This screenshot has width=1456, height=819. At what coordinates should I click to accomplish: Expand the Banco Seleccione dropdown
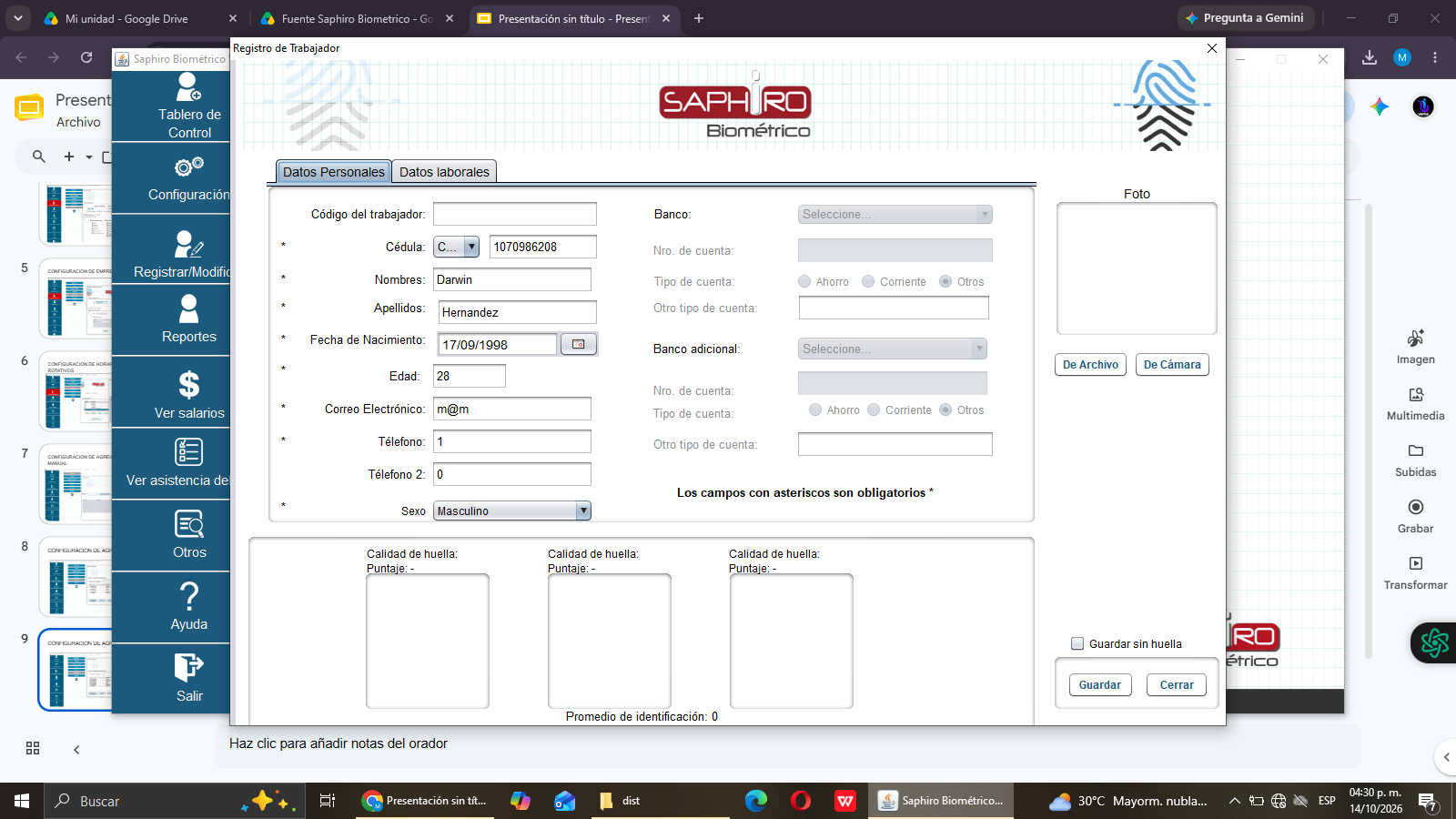[895, 214]
